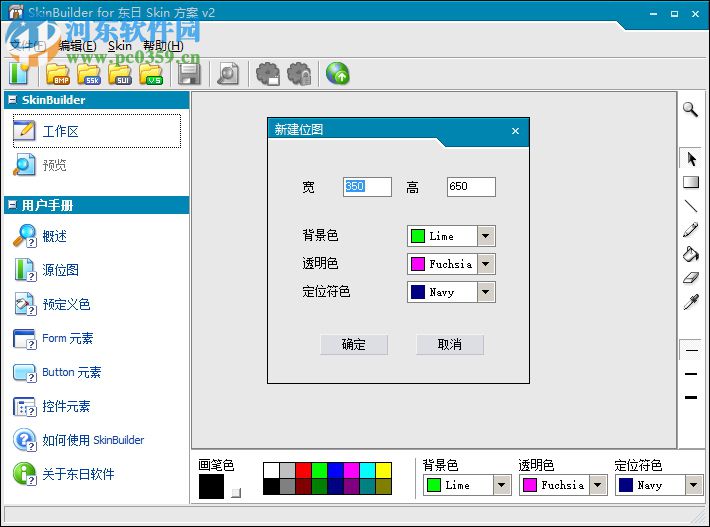This screenshot has height=527, width=710.
Task: Select the pencil tool
Action: pyautogui.click(x=691, y=230)
